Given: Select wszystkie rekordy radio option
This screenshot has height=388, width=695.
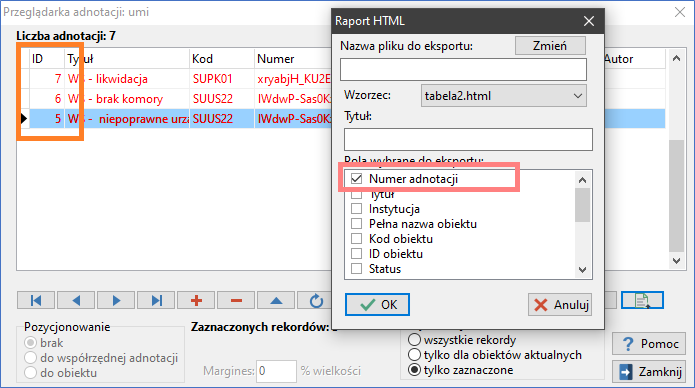Looking at the screenshot, I should point(414,340).
